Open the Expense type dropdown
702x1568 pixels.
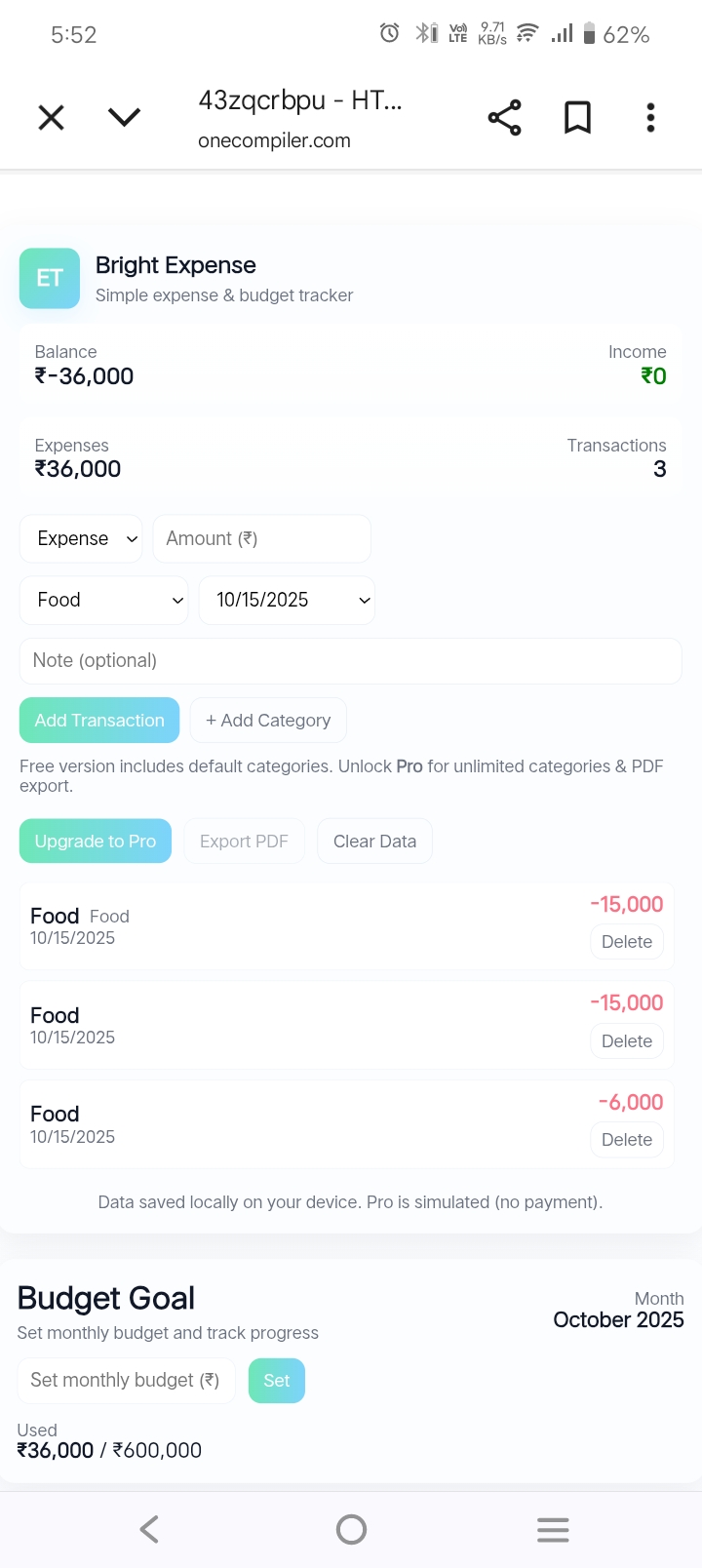pyautogui.click(x=81, y=538)
